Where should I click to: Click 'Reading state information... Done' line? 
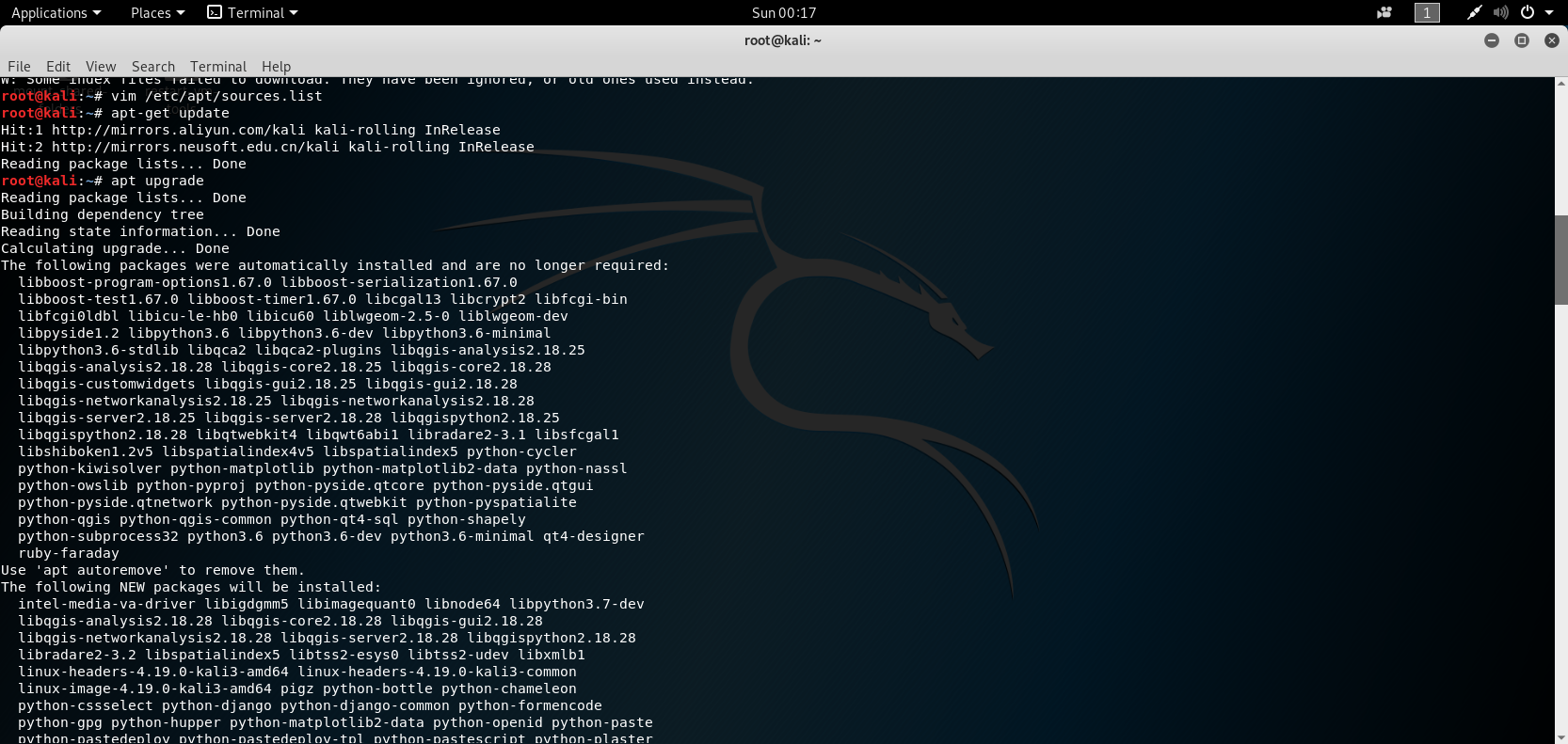[x=140, y=231]
